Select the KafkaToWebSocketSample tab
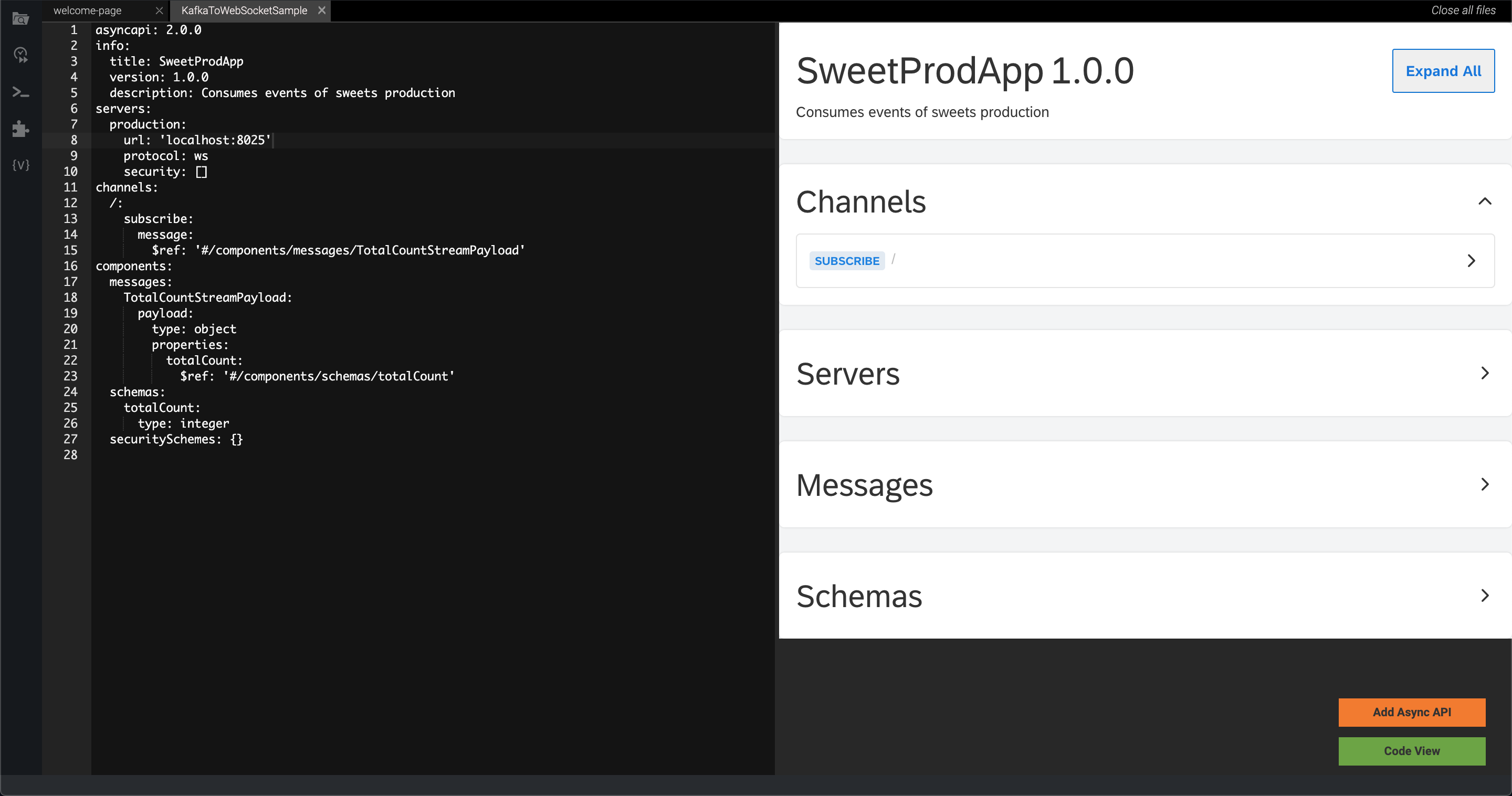 pyautogui.click(x=244, y=10)
